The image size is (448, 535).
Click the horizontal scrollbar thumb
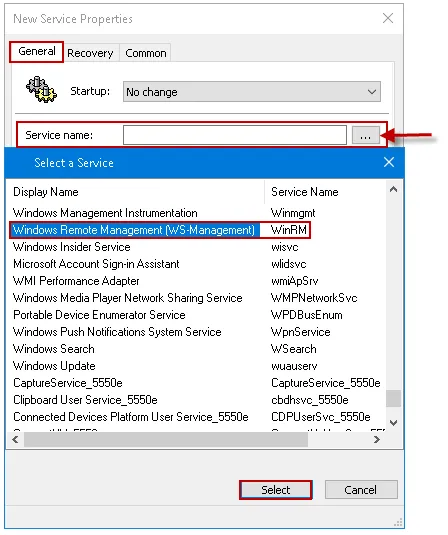pyautogui.click(x=166, y=440)
